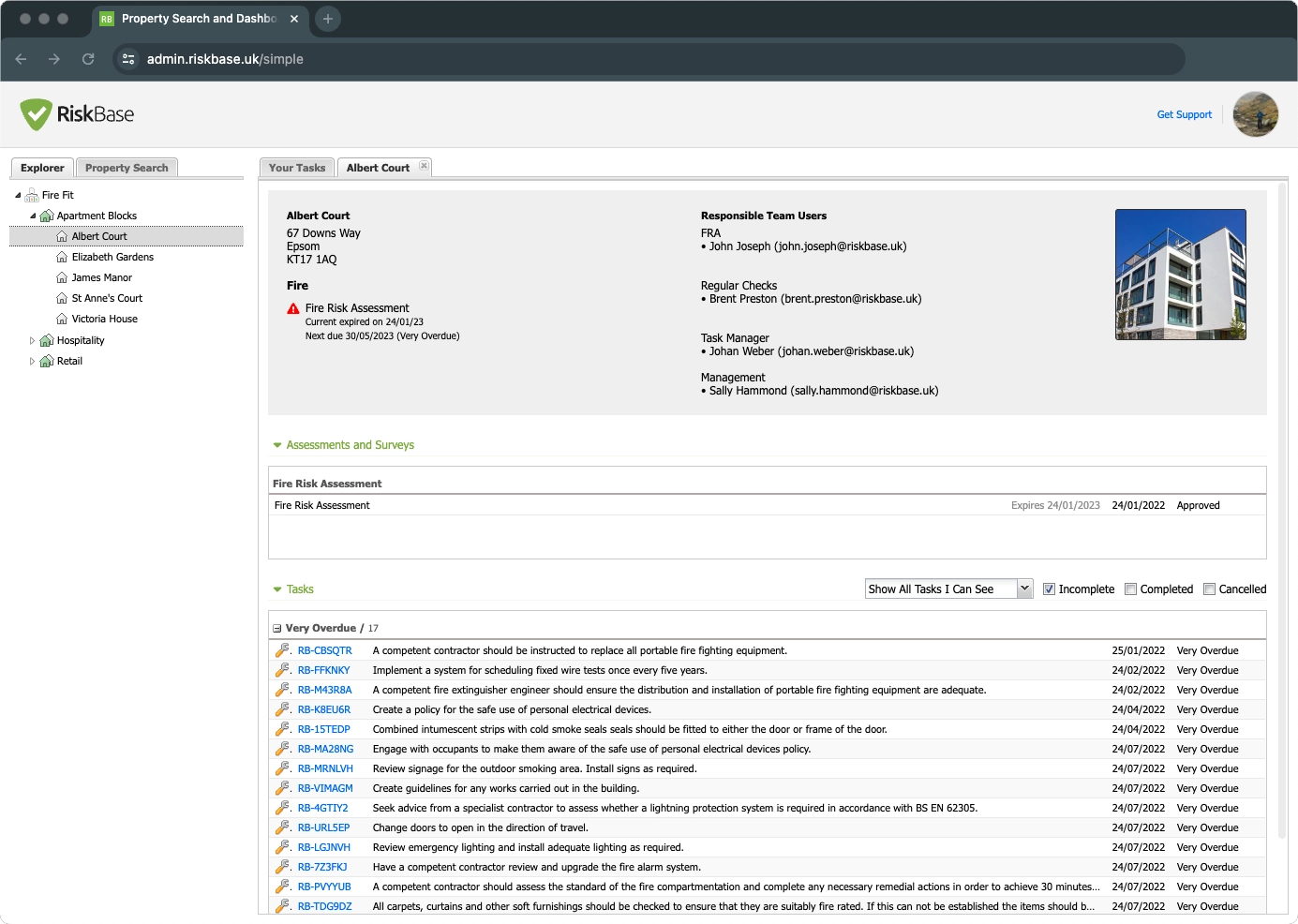Click wrench icon for task RB-CBSQTR
This screenshot has width=1298, height=924.
(282, 650)
